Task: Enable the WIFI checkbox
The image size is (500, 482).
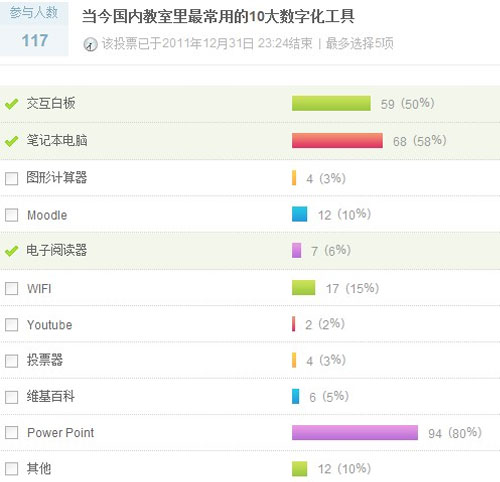Action: tap(11, 288)
